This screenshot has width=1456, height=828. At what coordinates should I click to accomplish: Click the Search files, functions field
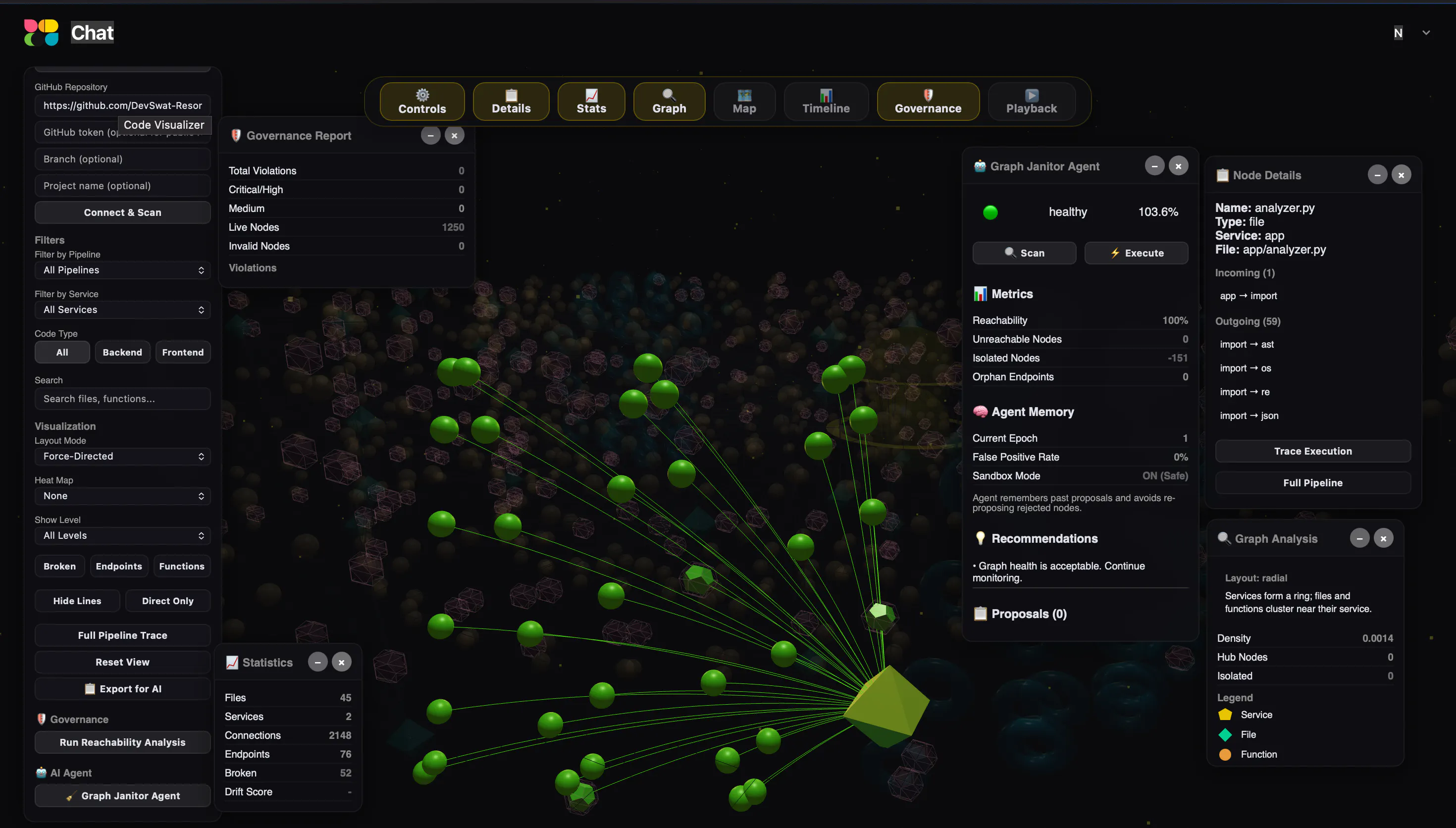(x=122, y=399)
